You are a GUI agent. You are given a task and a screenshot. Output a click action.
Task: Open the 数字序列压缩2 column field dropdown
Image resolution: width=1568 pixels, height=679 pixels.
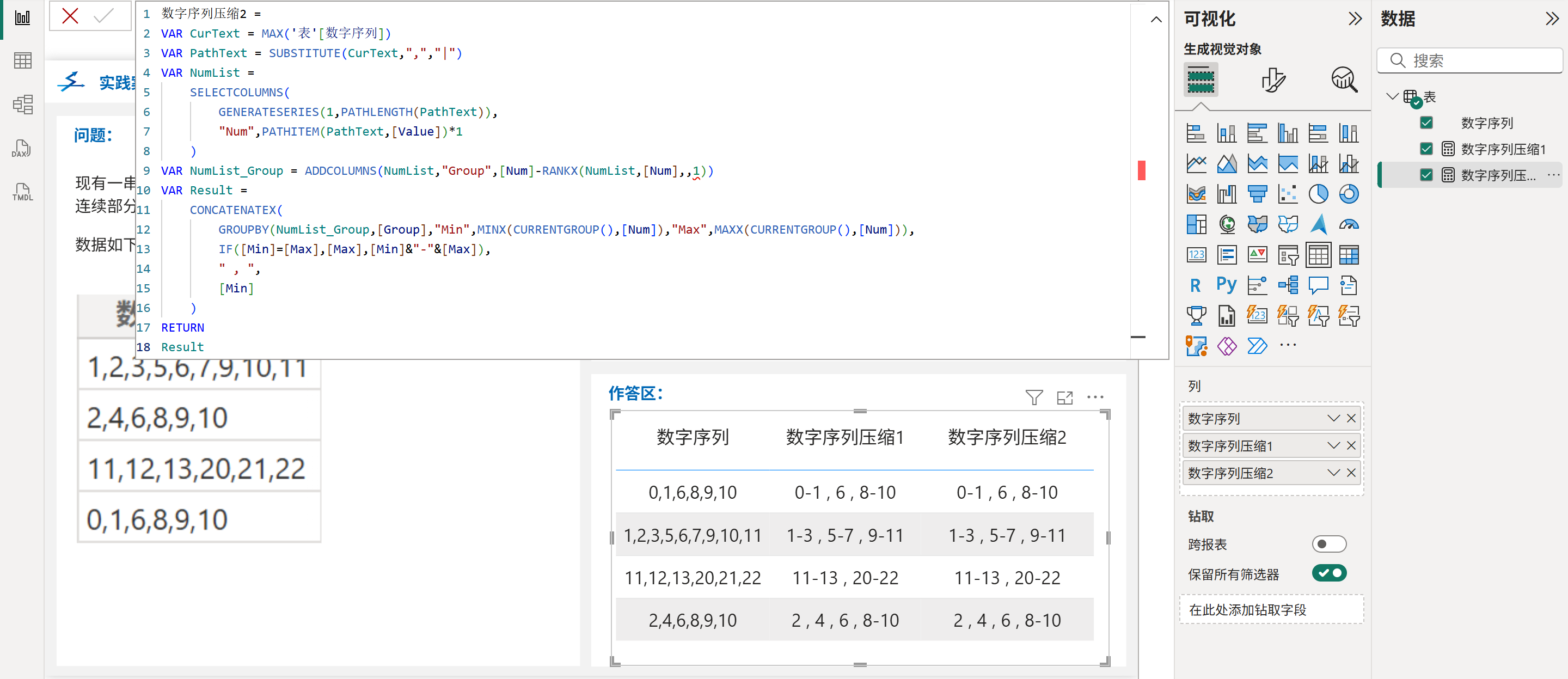1333,473
